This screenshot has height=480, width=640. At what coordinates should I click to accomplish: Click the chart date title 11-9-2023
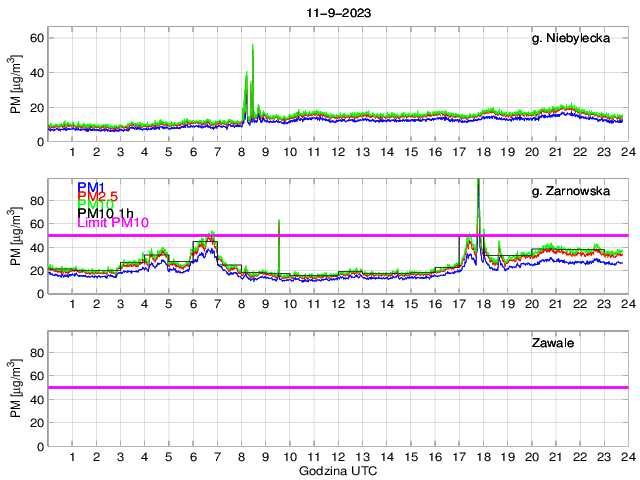tap(335, 12)
